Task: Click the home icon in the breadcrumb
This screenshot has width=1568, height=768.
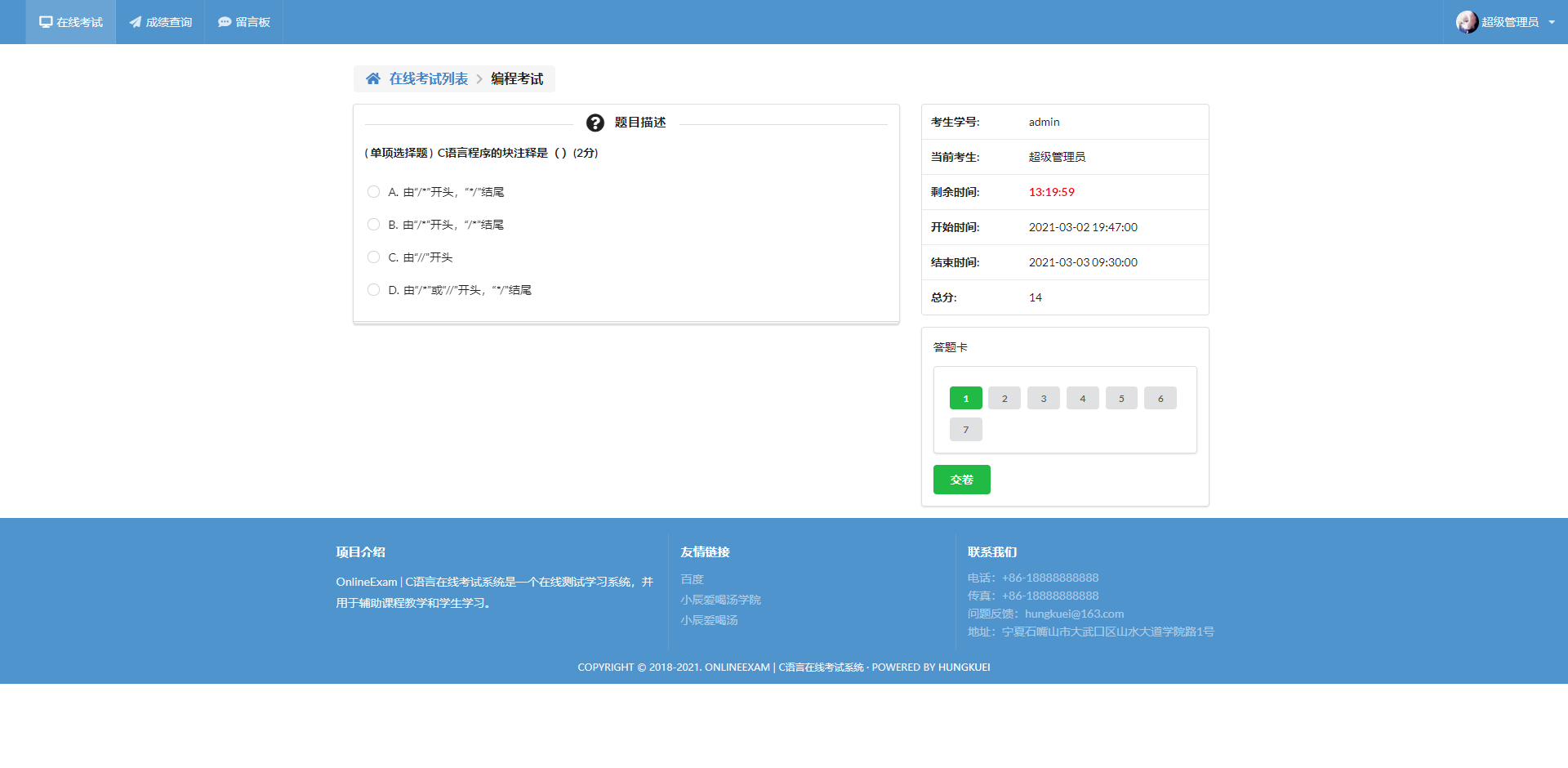Action: pyautogui.click(x=373, y=78)
